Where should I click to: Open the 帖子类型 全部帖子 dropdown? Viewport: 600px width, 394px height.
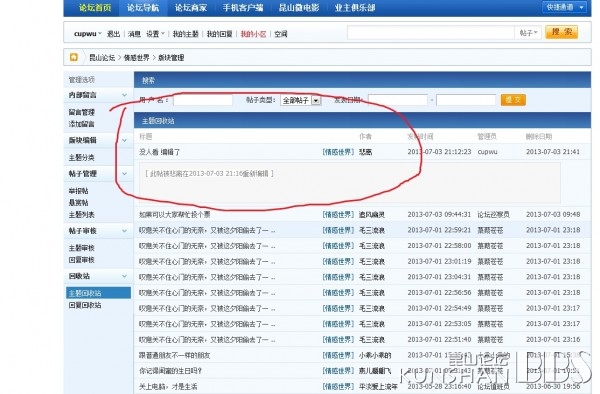(x=301, y=100)
